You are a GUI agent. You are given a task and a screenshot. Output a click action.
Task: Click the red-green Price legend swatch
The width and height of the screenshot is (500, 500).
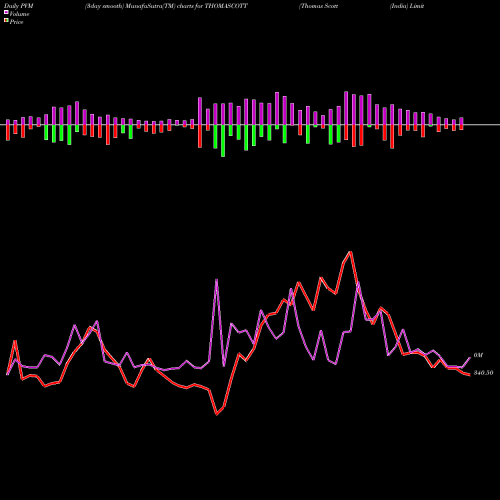(x=6, y=21)
